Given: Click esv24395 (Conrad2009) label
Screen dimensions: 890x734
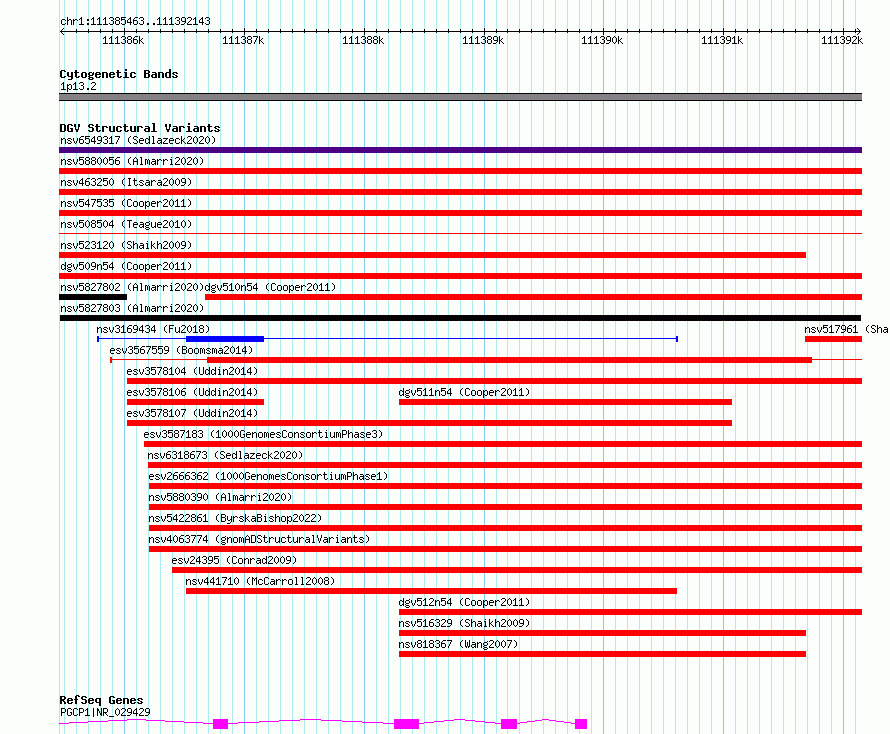Looking at the screenshot, I should pyautogui.click(x=234, y=560).
